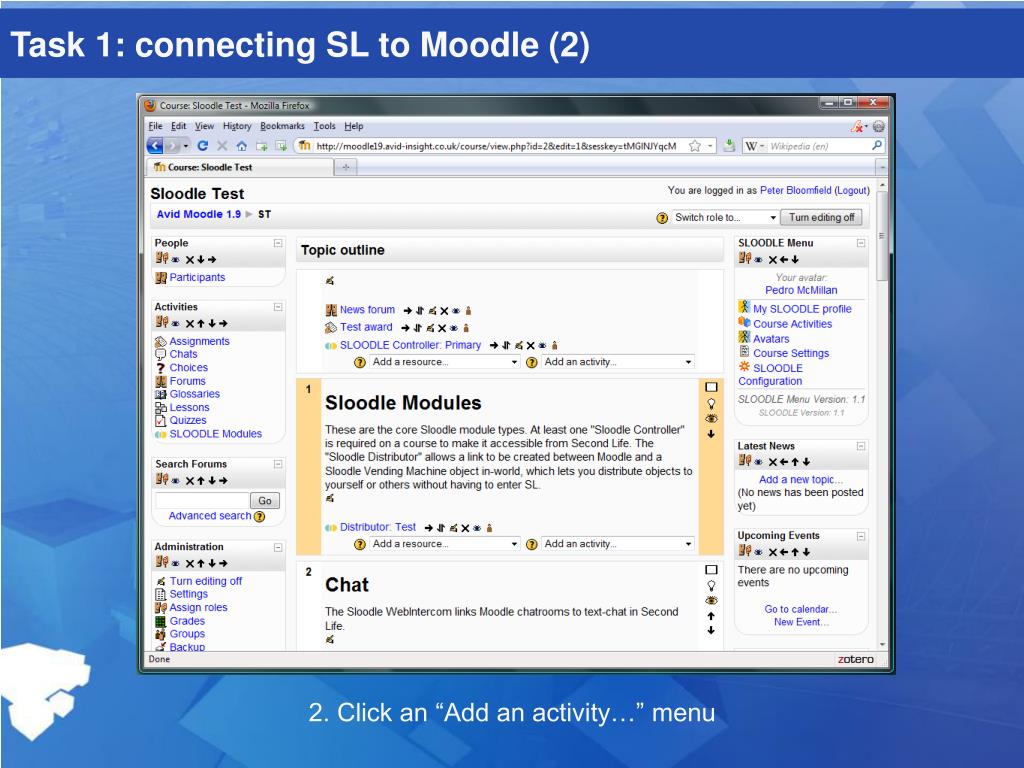Click edit summary icon under Sloodle Modules text
The width and height of the screenshot is (1024, 768).
[330, 498]
